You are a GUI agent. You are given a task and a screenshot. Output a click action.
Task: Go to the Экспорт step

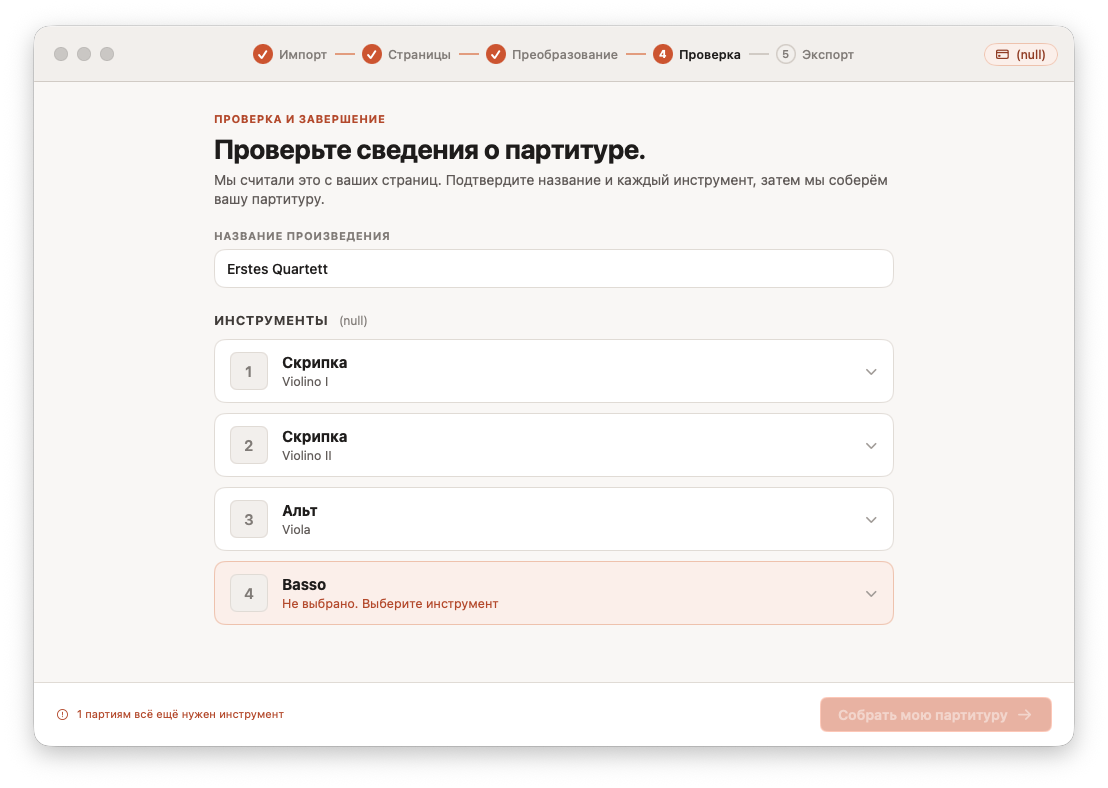point(827,54)
